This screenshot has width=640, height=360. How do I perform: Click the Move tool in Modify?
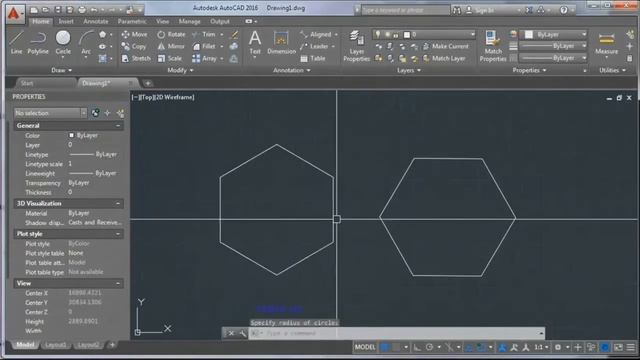(134, 35)
